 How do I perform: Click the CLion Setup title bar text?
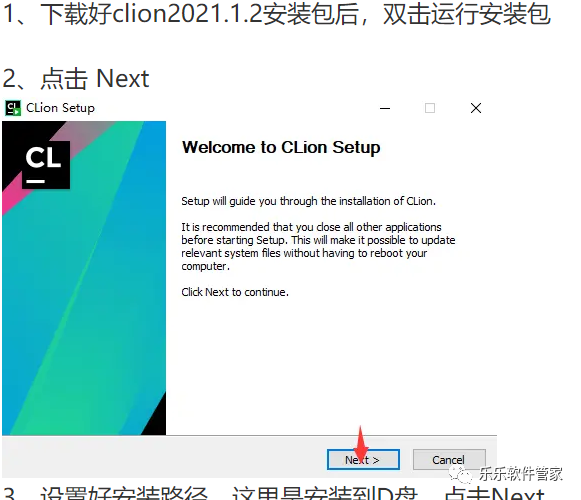(60, 108)
